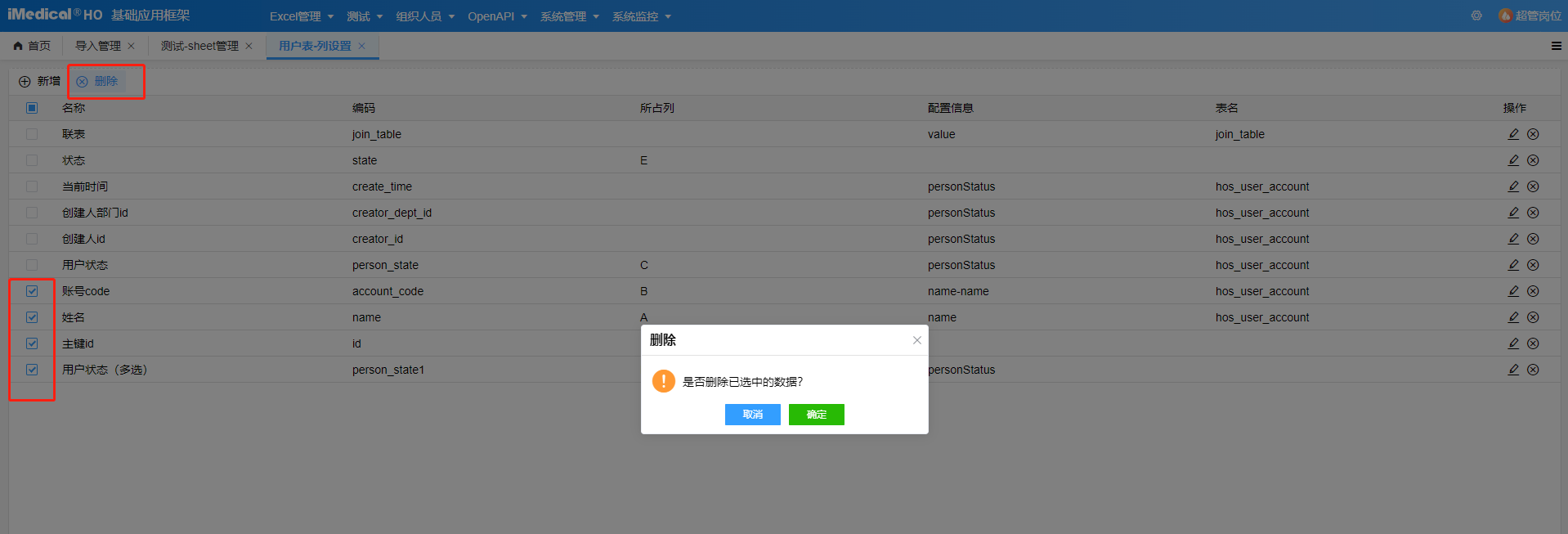Screen dimensions: 1568x534
Task: Confirm deletion with 确定 button
Action: (x=817, y=415)
